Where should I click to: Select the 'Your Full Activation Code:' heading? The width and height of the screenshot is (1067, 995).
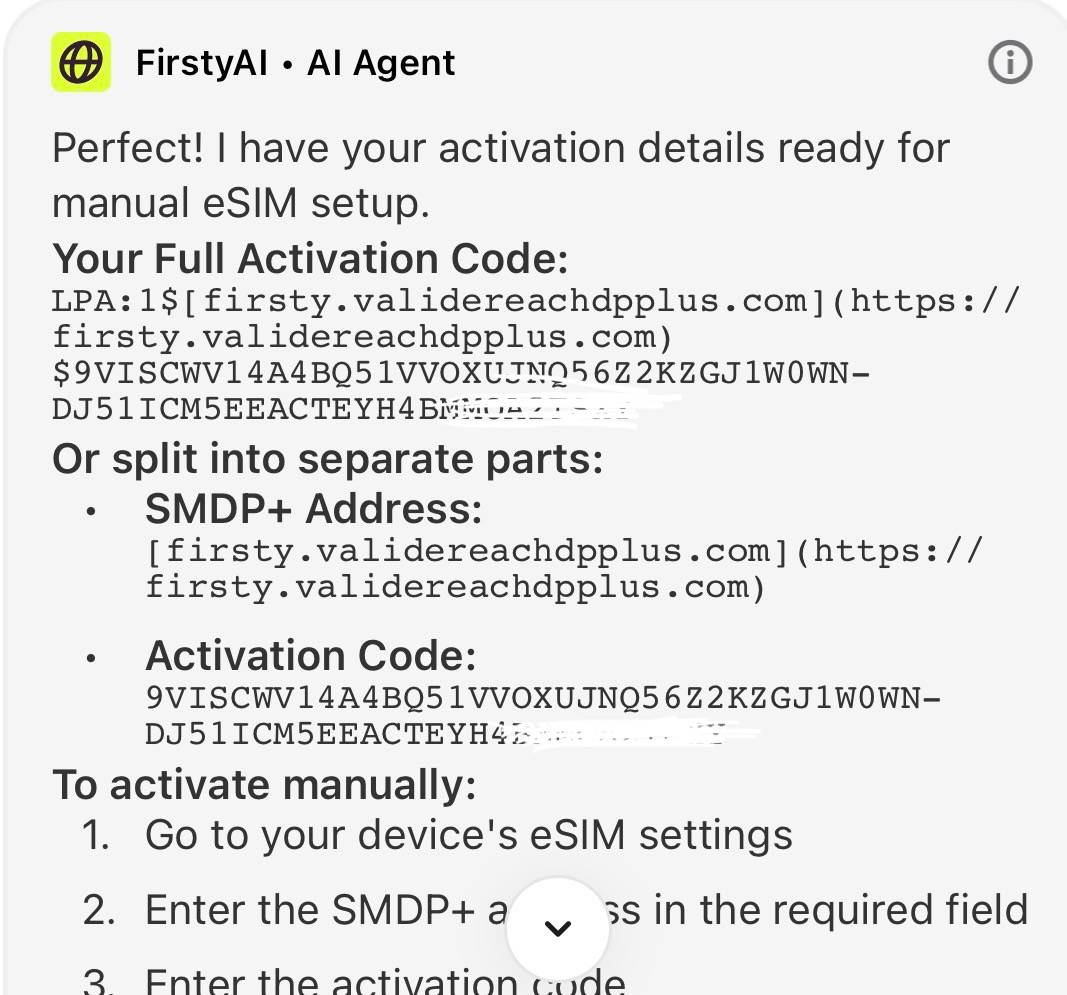[310, 259]
